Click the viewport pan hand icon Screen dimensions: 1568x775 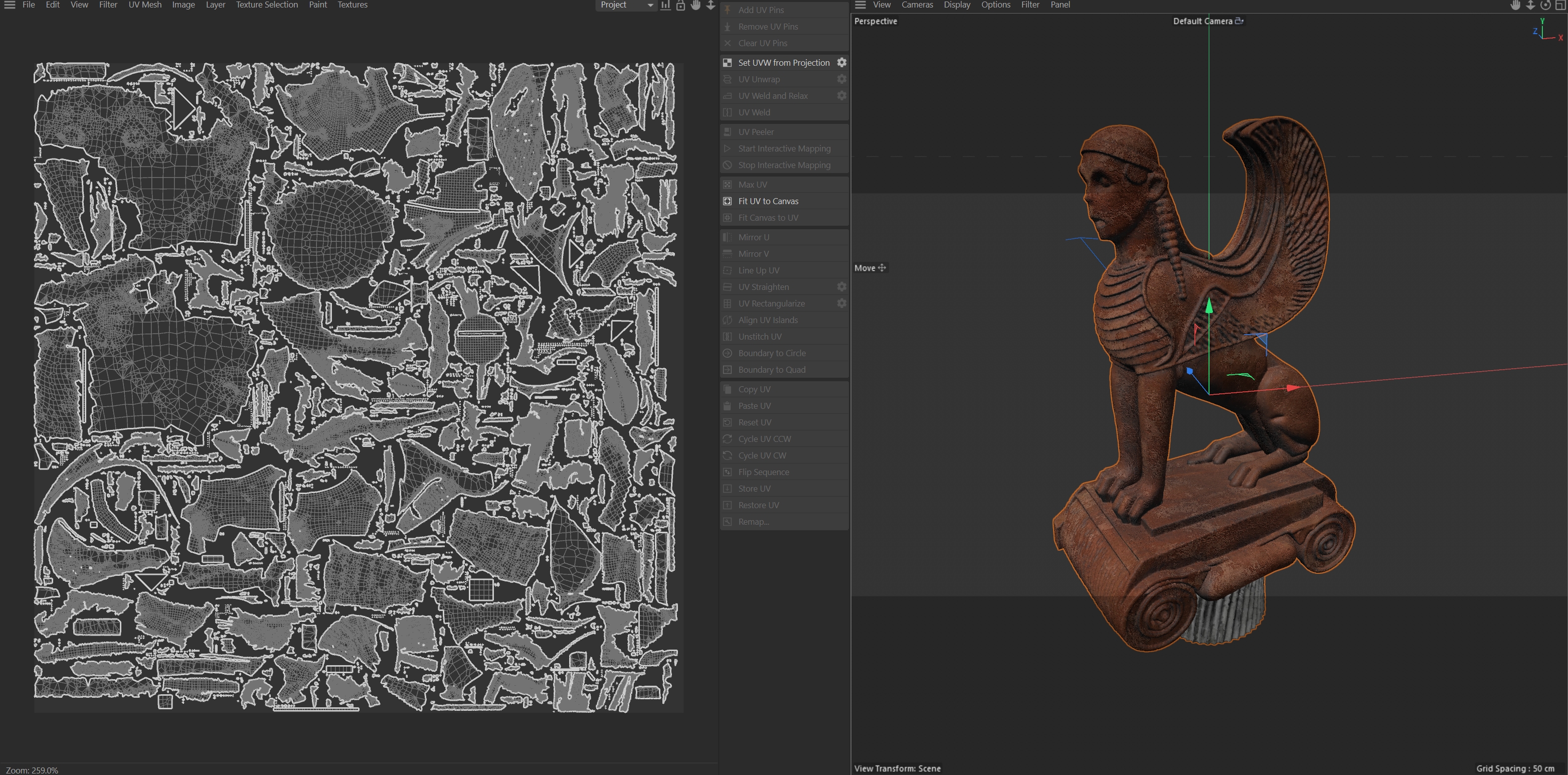point(1516,5)
